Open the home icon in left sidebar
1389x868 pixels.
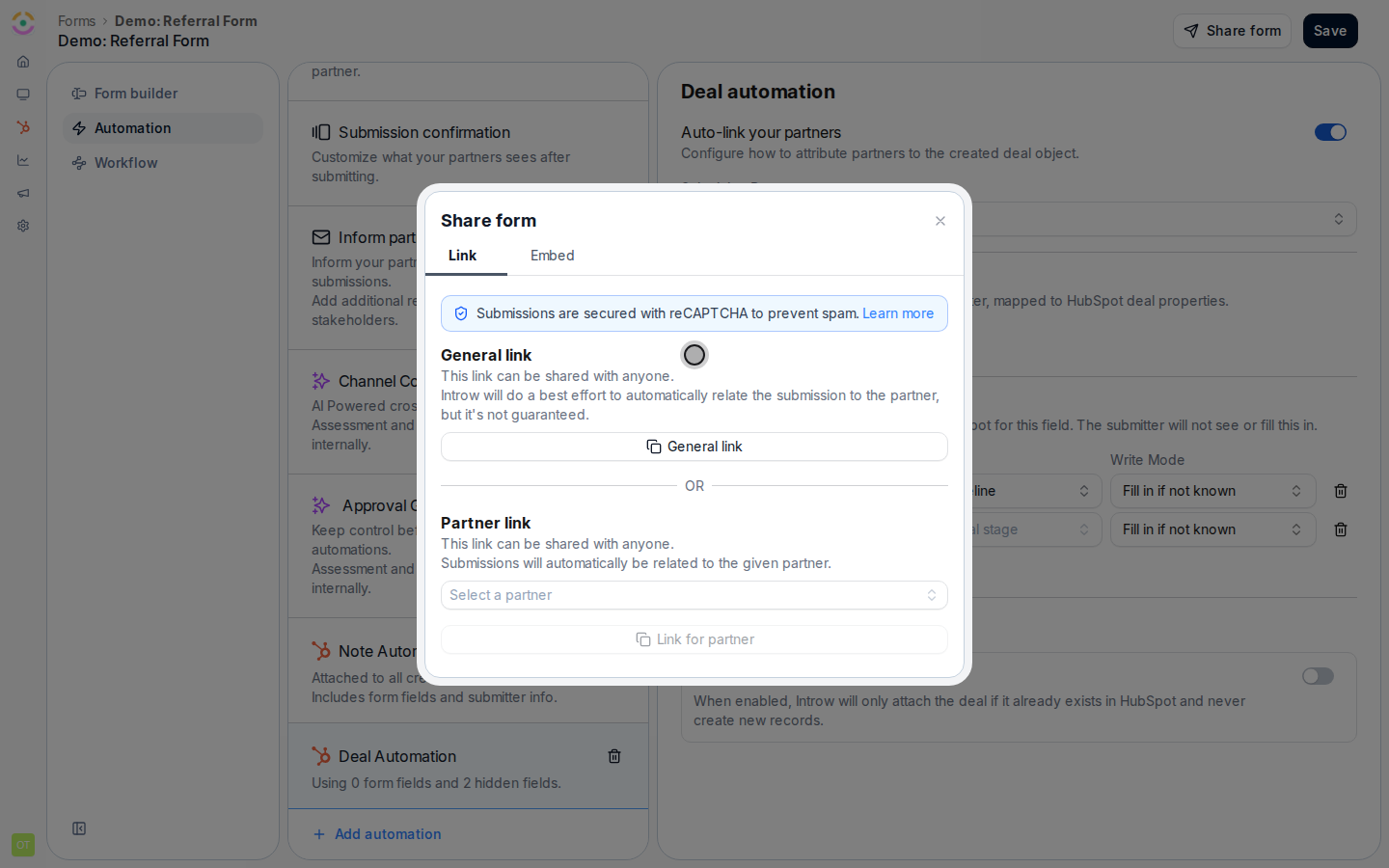23,62
